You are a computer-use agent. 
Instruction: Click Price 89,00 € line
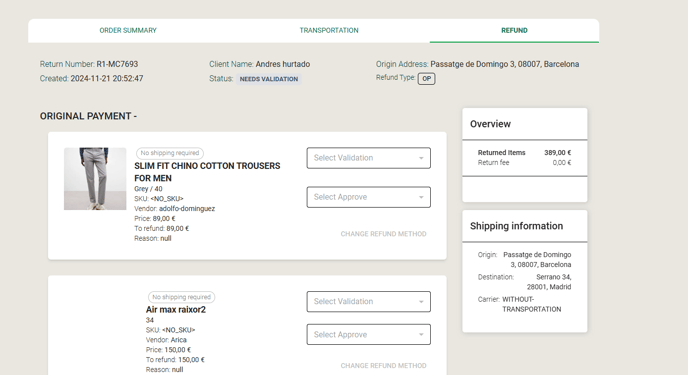click(154, 218)
